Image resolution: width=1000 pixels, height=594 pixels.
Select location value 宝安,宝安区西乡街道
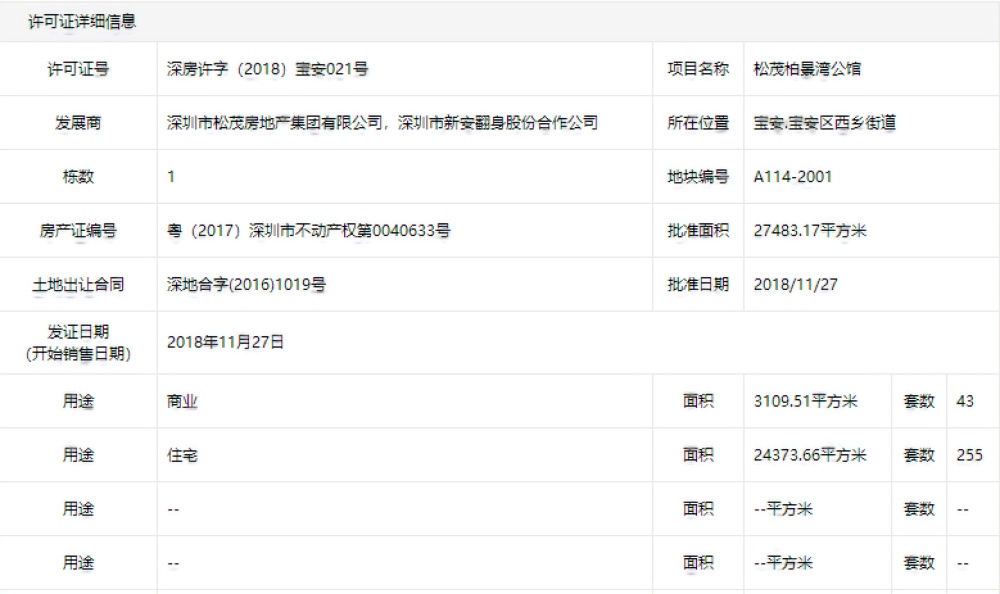click(x=825, y=123)
